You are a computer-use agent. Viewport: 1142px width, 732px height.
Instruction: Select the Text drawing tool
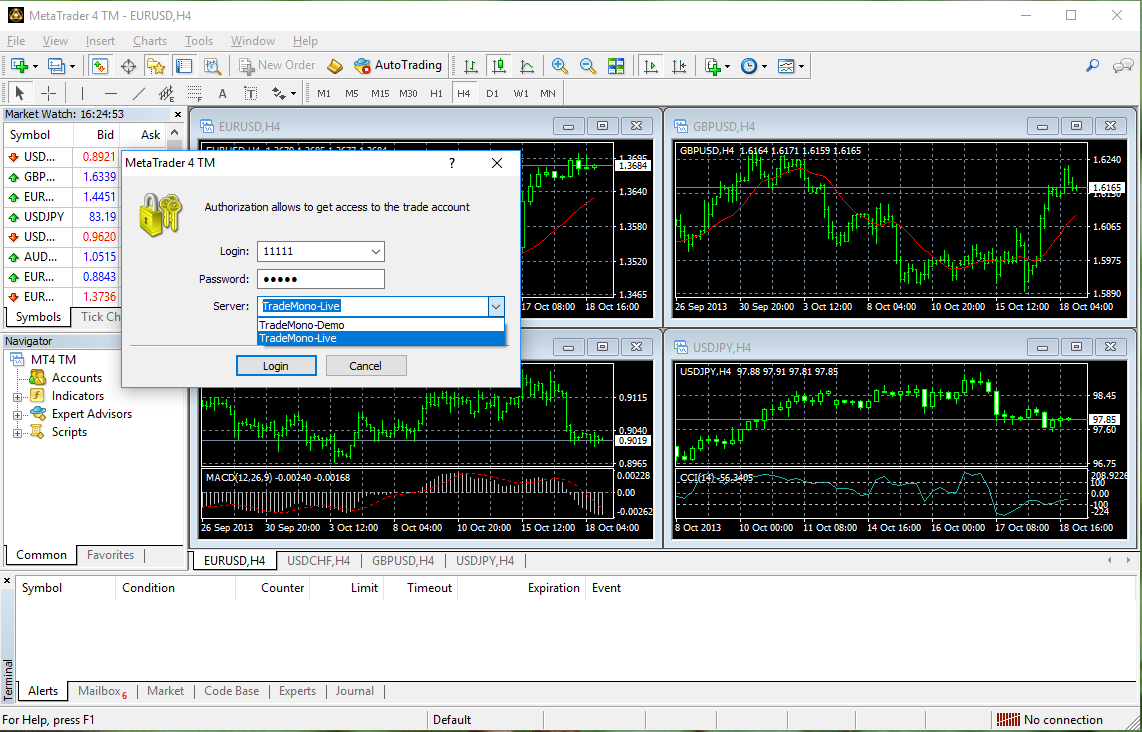223,93
